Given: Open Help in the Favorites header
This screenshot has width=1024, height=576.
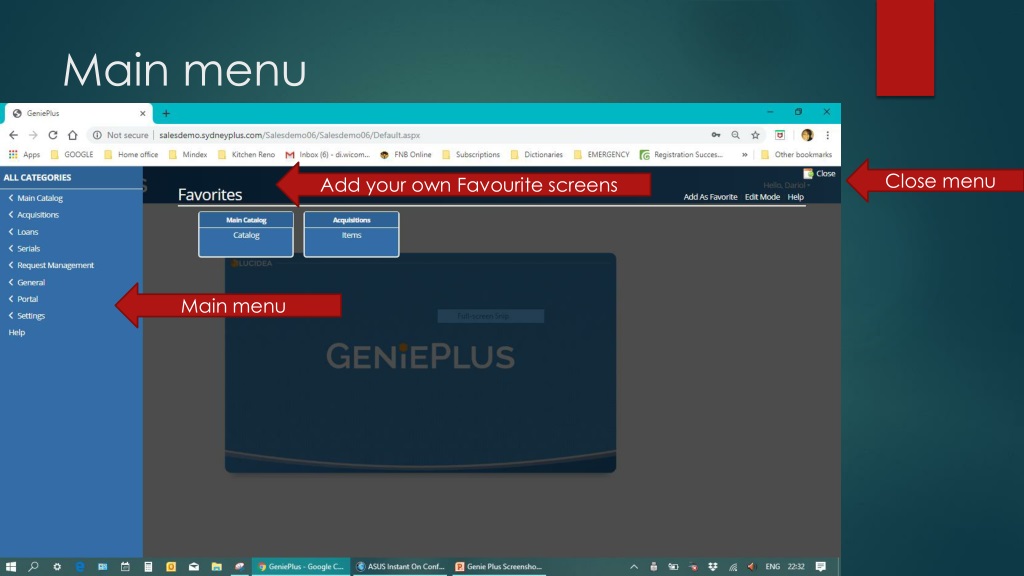Looking at the screenshot, I should [x=795, y=197].
